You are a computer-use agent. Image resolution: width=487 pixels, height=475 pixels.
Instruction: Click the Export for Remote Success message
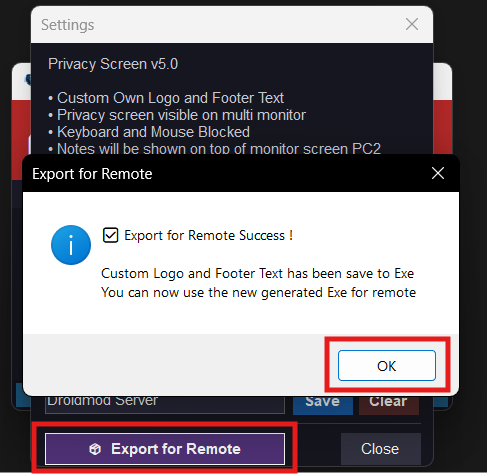pos(209,235)
